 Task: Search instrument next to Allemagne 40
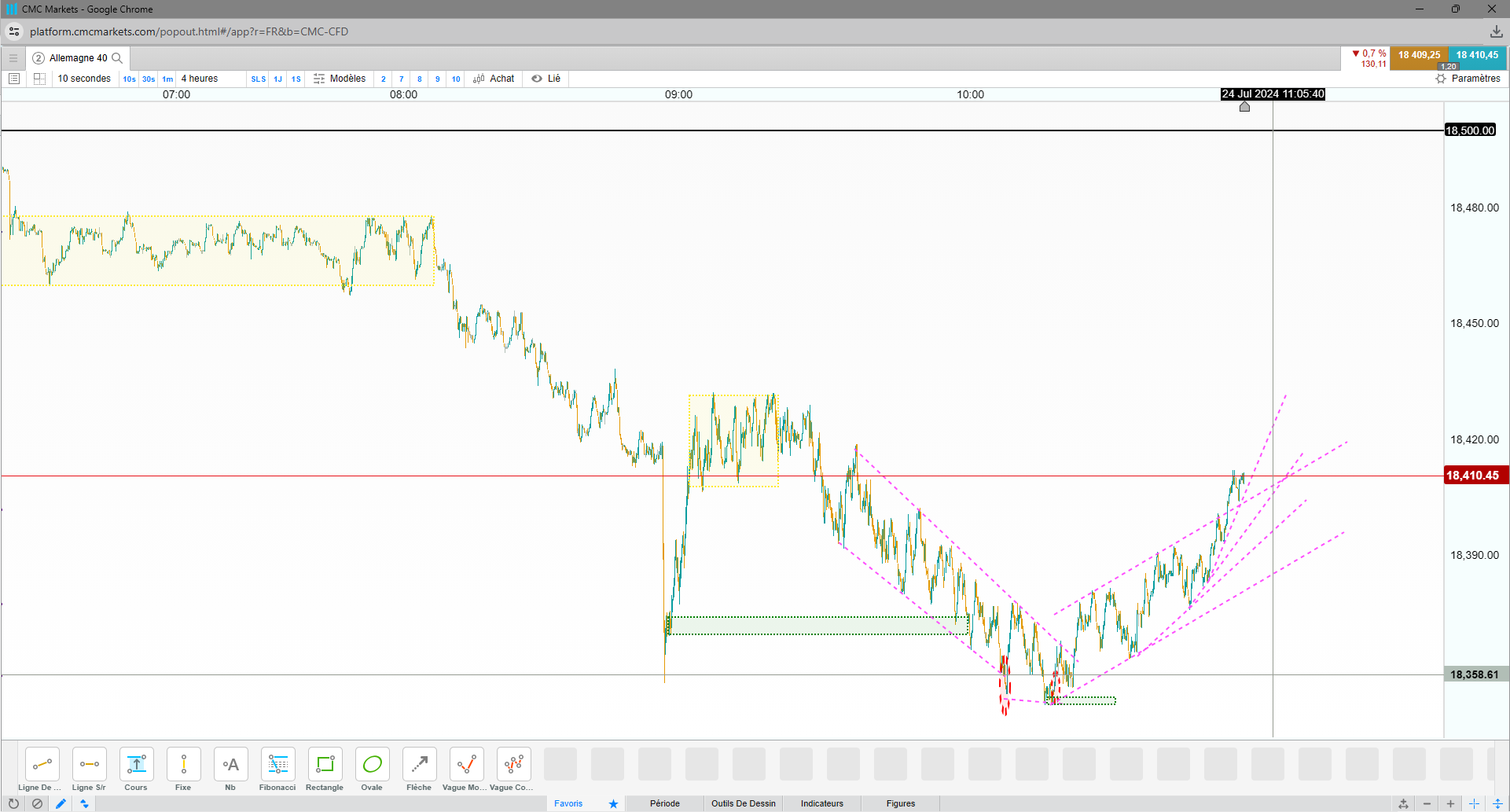(x=117, y=58)
